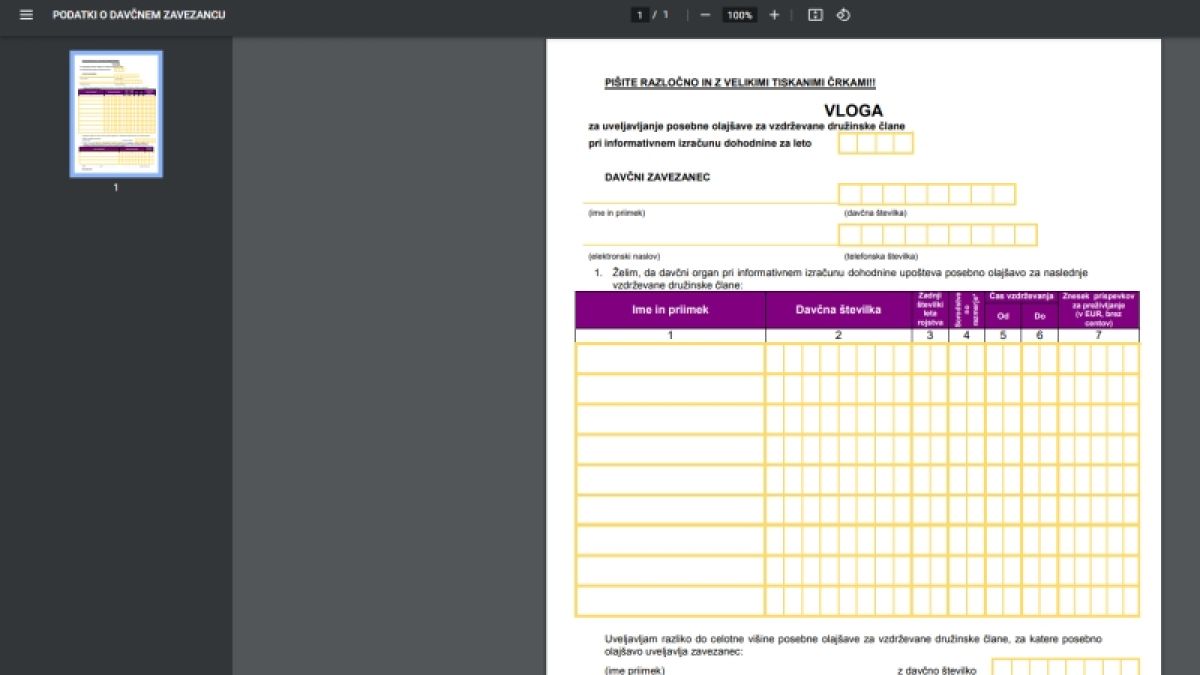Toggle the sidebar hamburger menu

(26, 15)
